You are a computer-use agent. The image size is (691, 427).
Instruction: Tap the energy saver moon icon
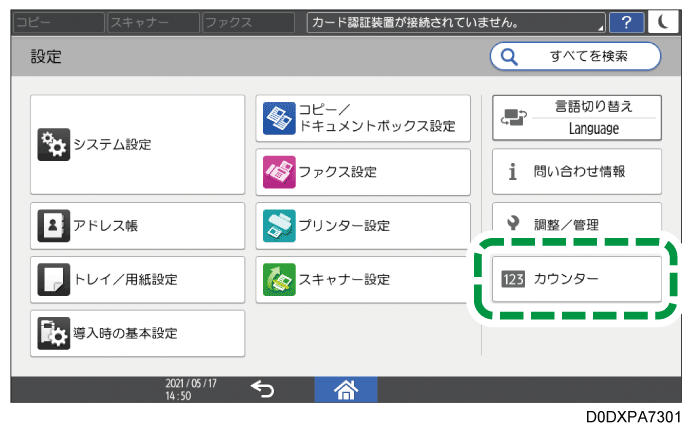(663, 22)
